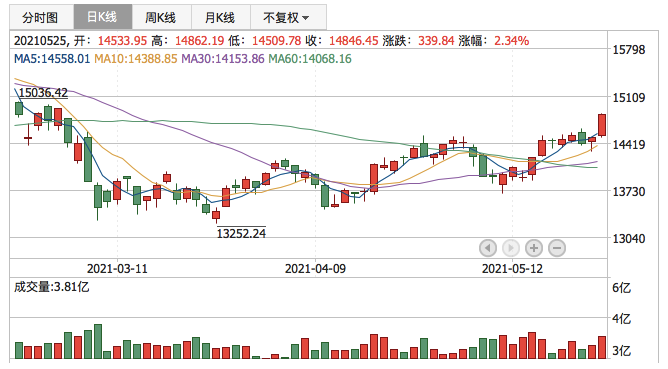Click the candlestick above the 13252.24 low
This screenshot has height=369, width=668.
216,214
